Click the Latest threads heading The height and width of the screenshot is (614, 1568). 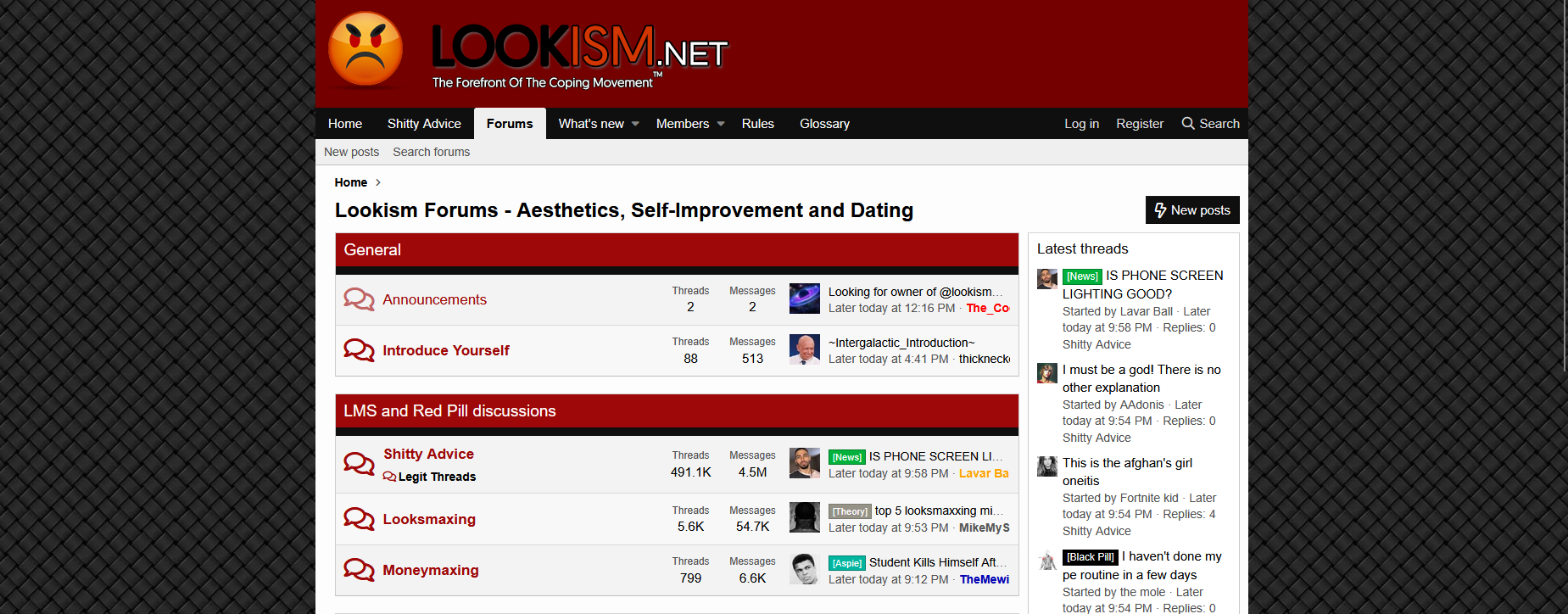[x=1082, y=248]
